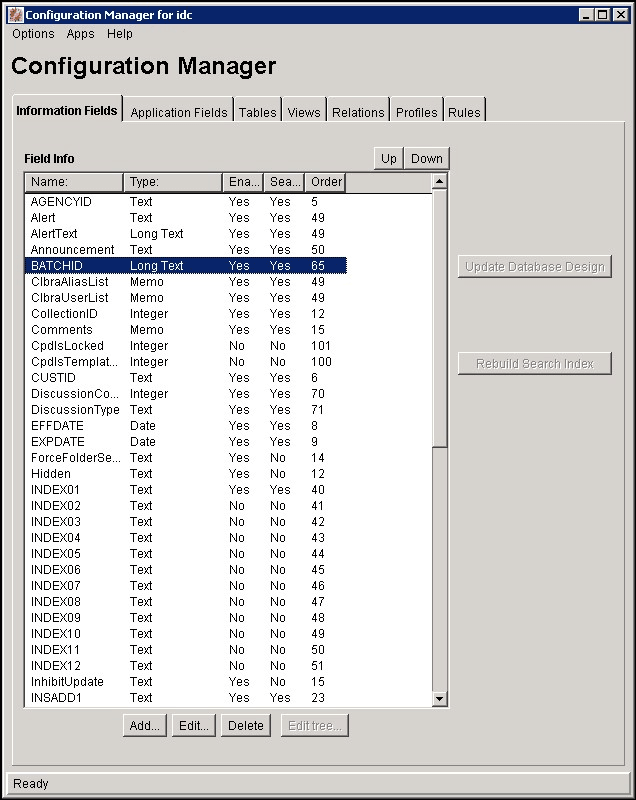
Task: Click the Sea... column header
Action: point(284,182)
